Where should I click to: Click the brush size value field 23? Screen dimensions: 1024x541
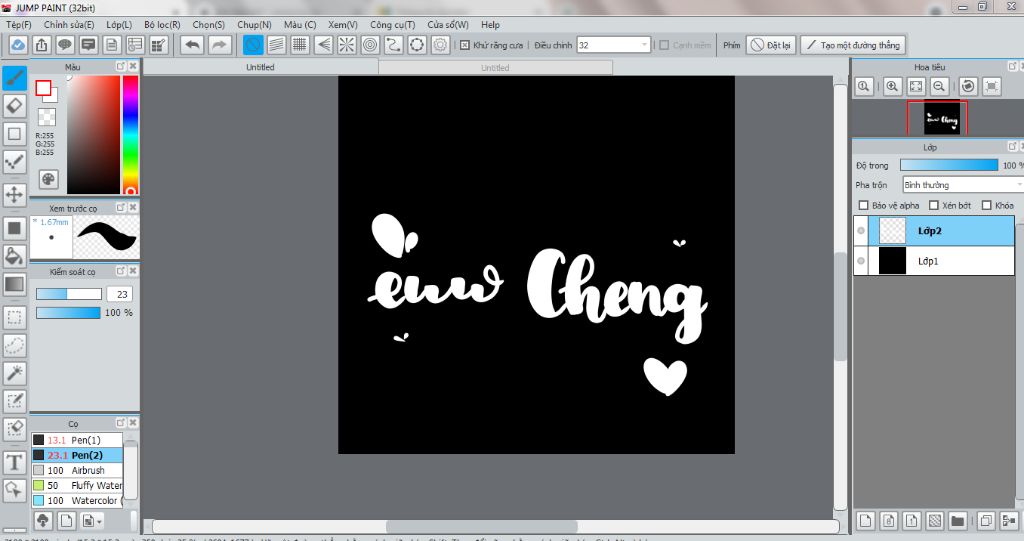pyautogui.click(x=120, y=294)
